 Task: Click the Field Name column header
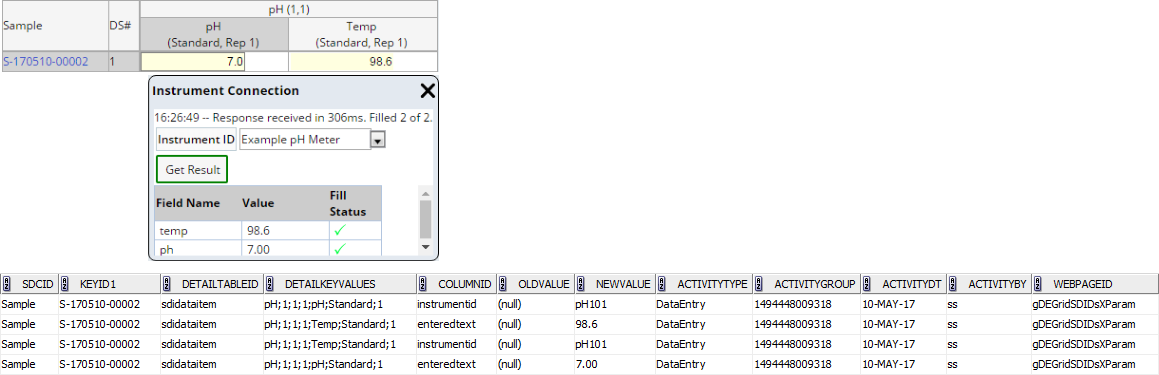point(197,203)
